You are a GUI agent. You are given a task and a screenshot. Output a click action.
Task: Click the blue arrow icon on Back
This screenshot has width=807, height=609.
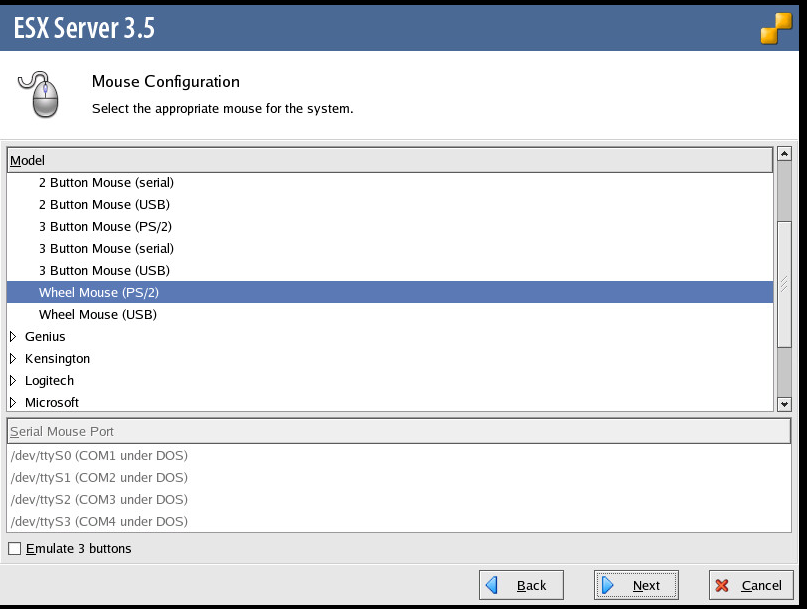click(492, 585)
